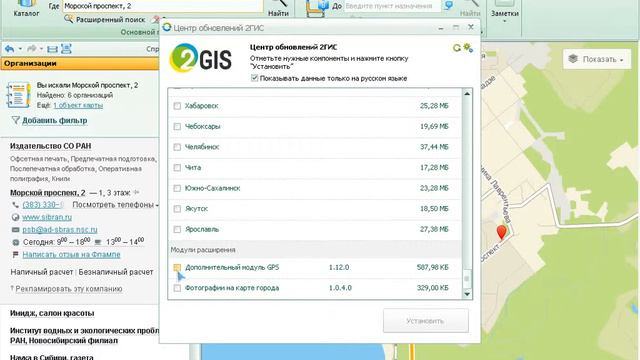Check the Южно-Сахалинск checkbox
The image size is (640, 360).
[177, 188]
